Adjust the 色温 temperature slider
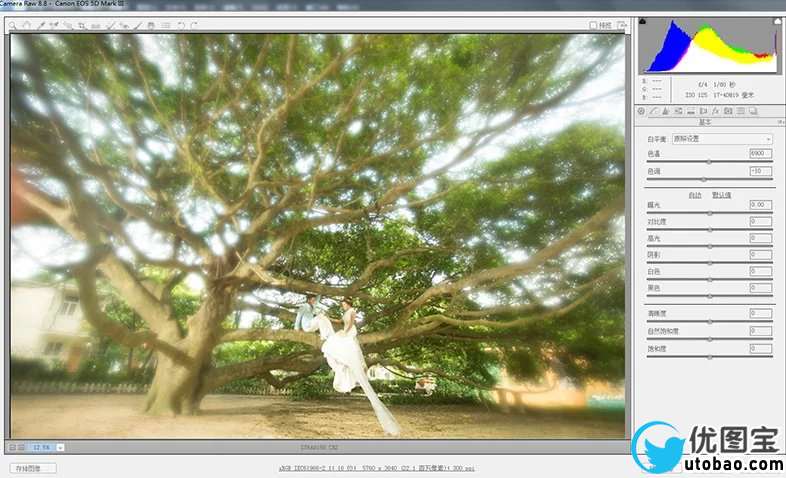 pyautogui.click(x=709, y=162)
